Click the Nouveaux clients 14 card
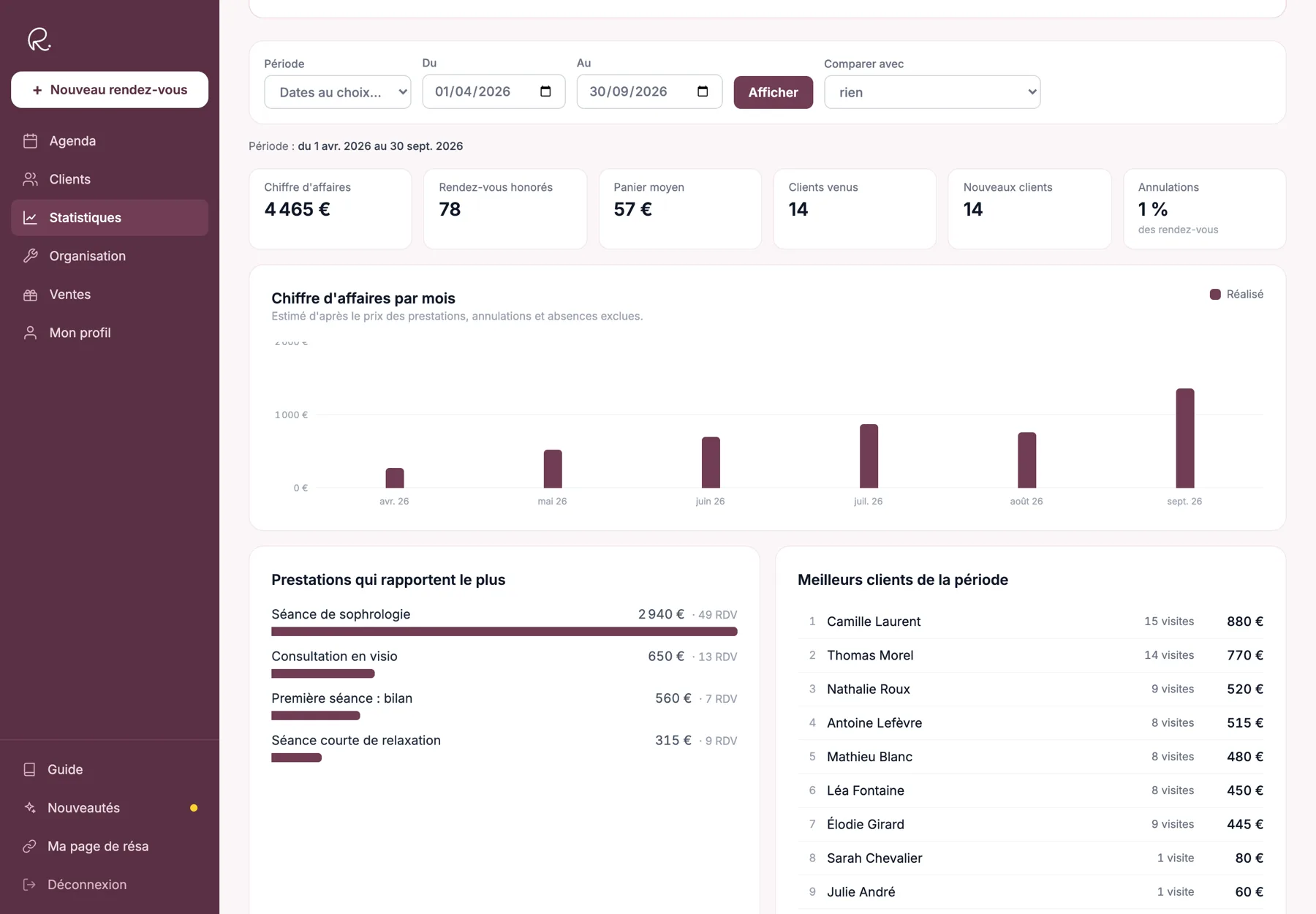This screenshot has height=914, width=1316. (x=1029, y=209)
